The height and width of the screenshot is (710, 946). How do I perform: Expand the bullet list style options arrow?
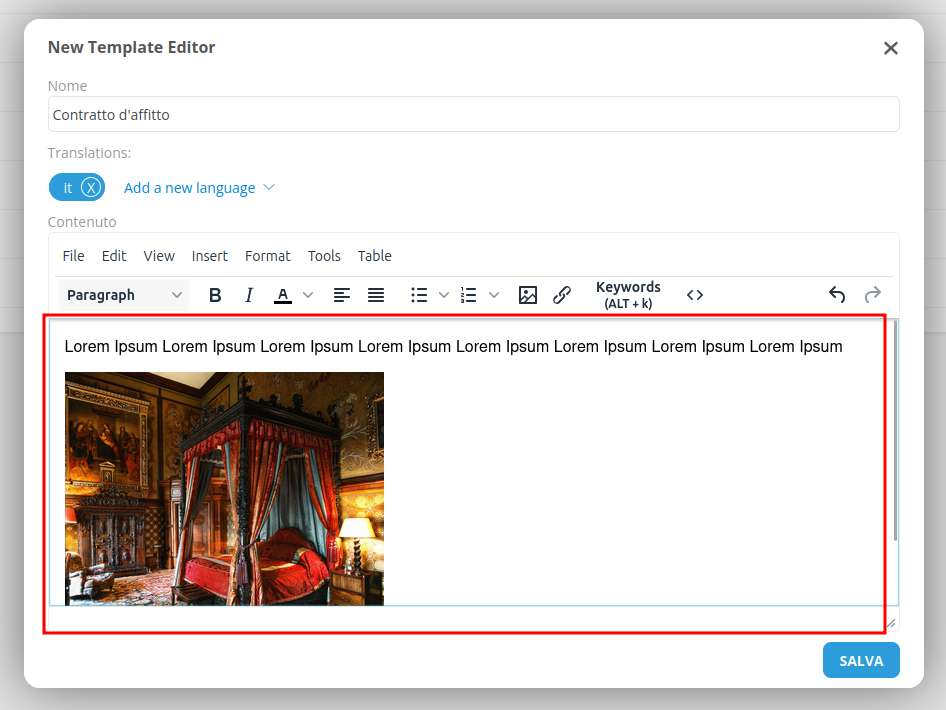click(x=444, y=295)
